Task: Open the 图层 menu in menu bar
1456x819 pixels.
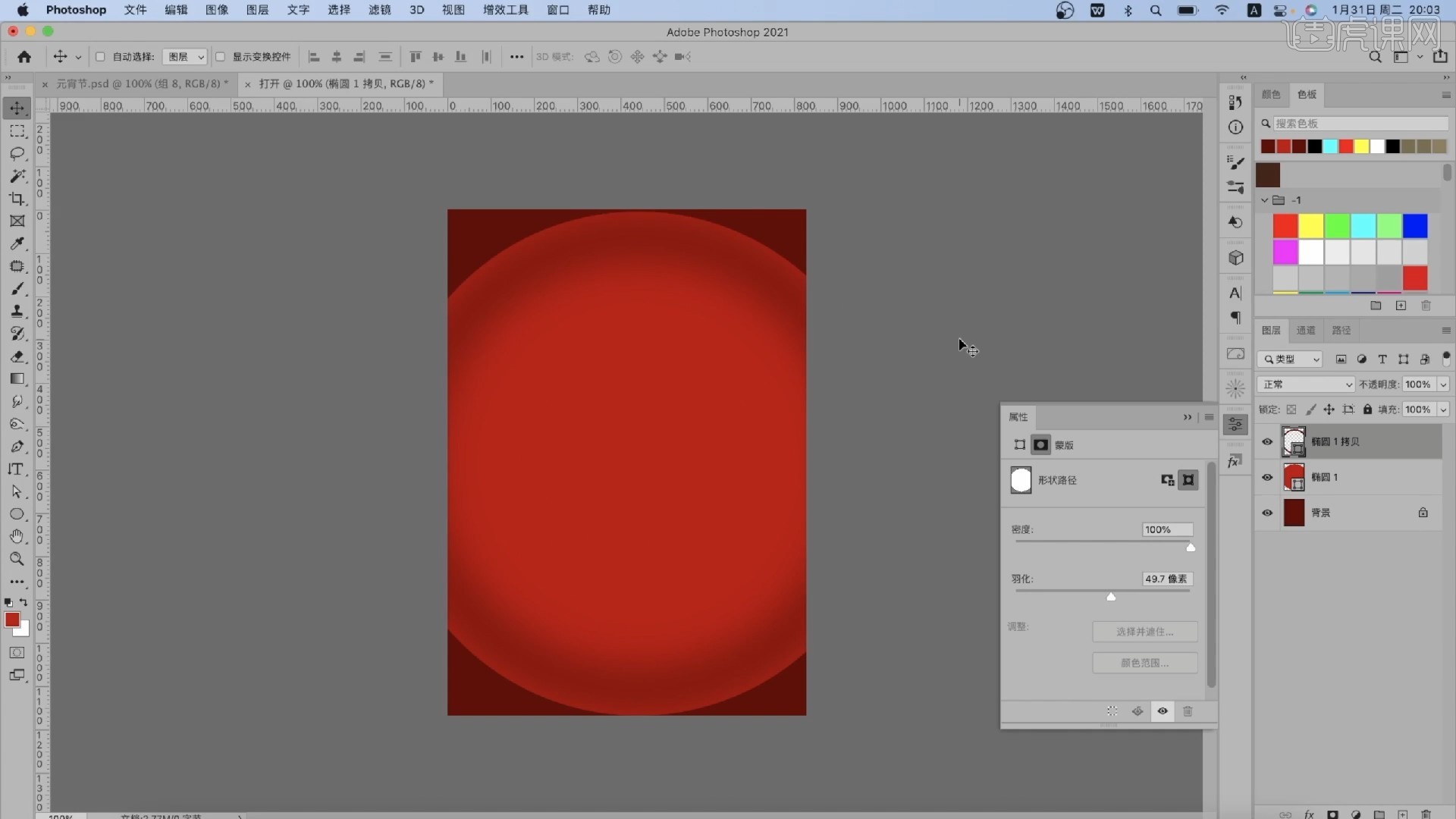Action: coord(257,10)
